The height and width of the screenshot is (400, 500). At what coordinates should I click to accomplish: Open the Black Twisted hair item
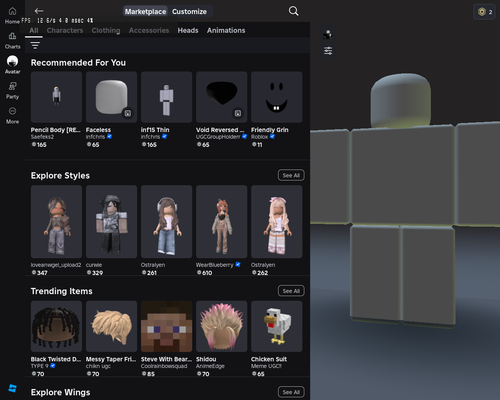click(56, 326)
